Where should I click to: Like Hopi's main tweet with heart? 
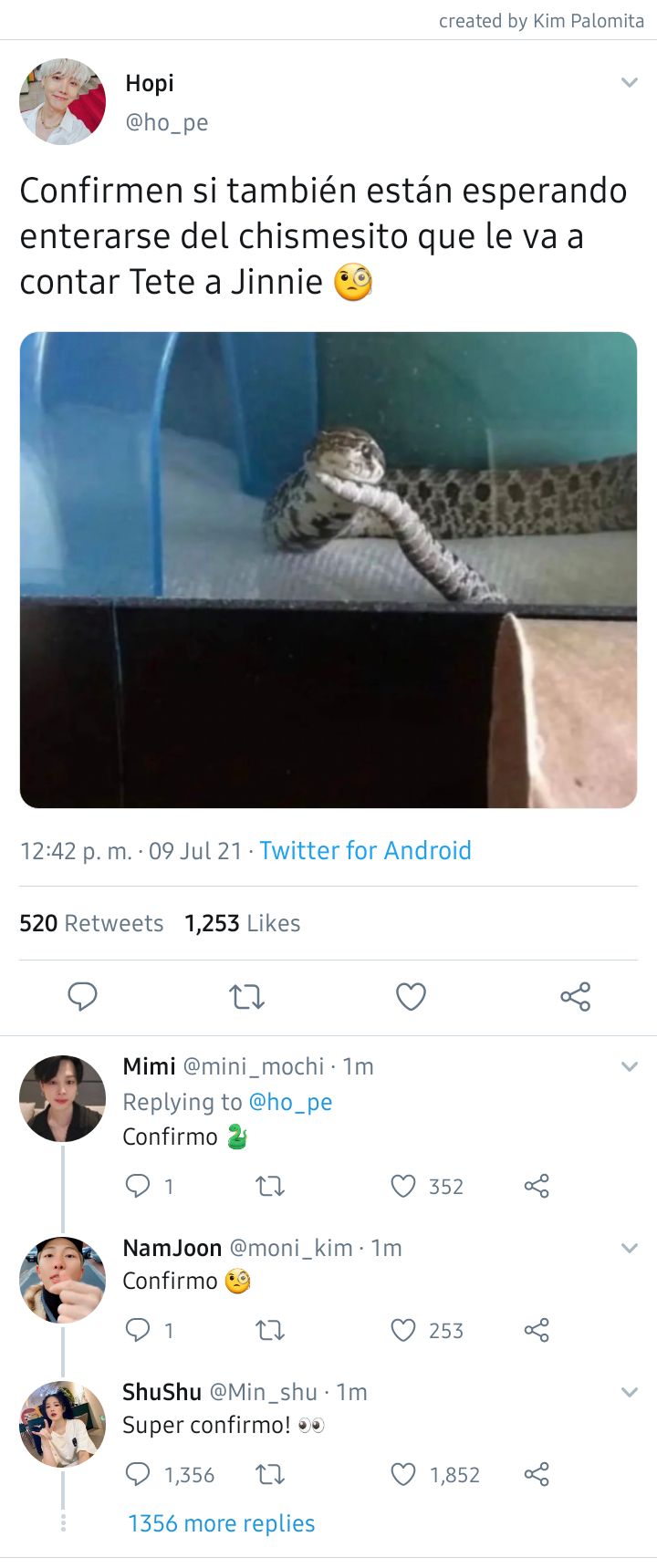click(411, 997)
